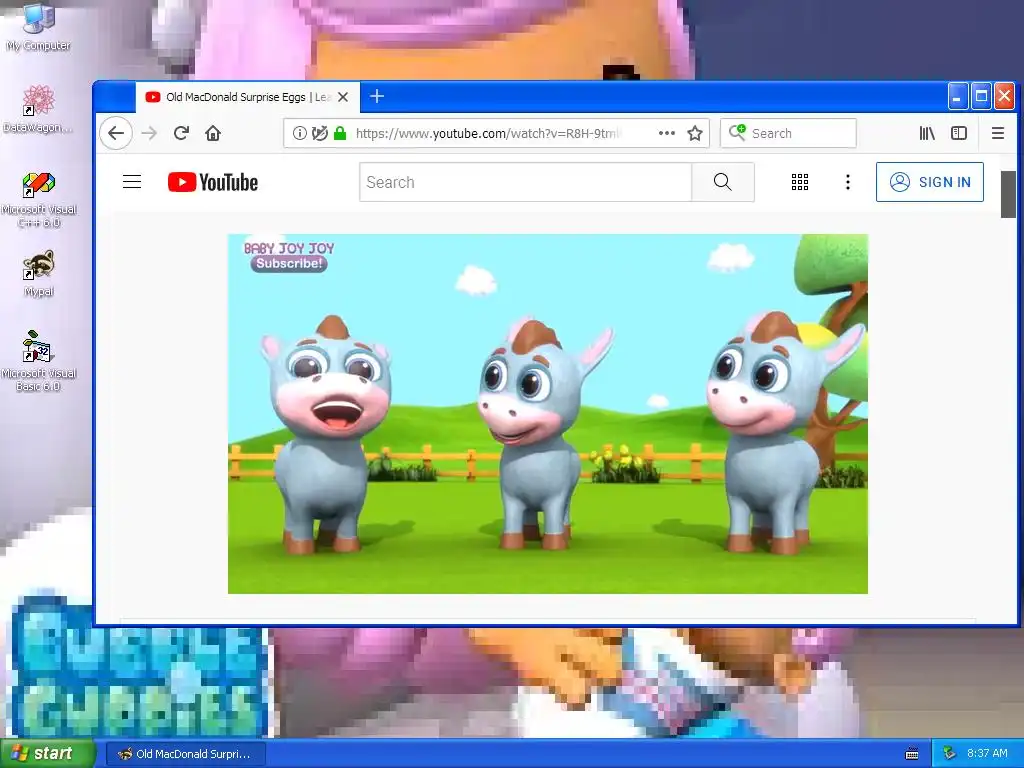Image resolution: width=1024 pixels, height=768 pixels.
Task: Open the browser hamburger menu
Action: [x=998, y=133]
